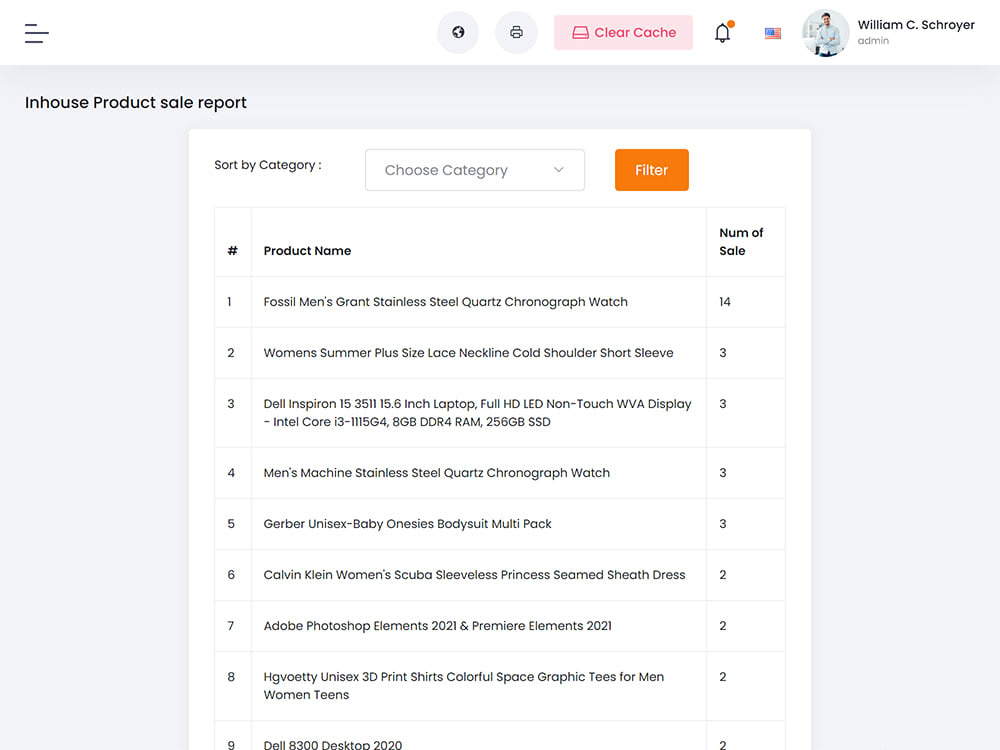
Task: Select the Dell Inspiron 15 3511 laptop row
Action: 499,413
